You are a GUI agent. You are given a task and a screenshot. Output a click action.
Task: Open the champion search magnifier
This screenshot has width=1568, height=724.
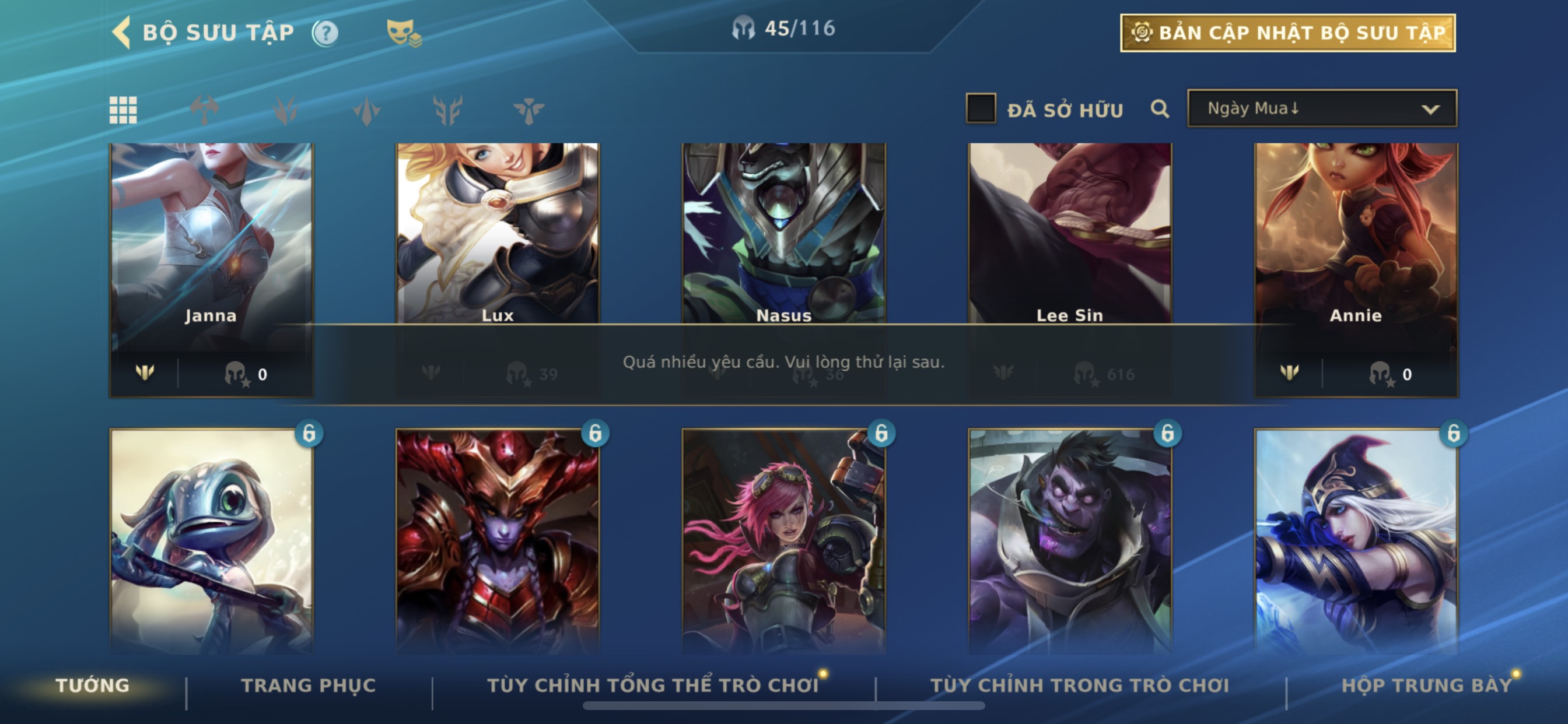click(1160, 109)
